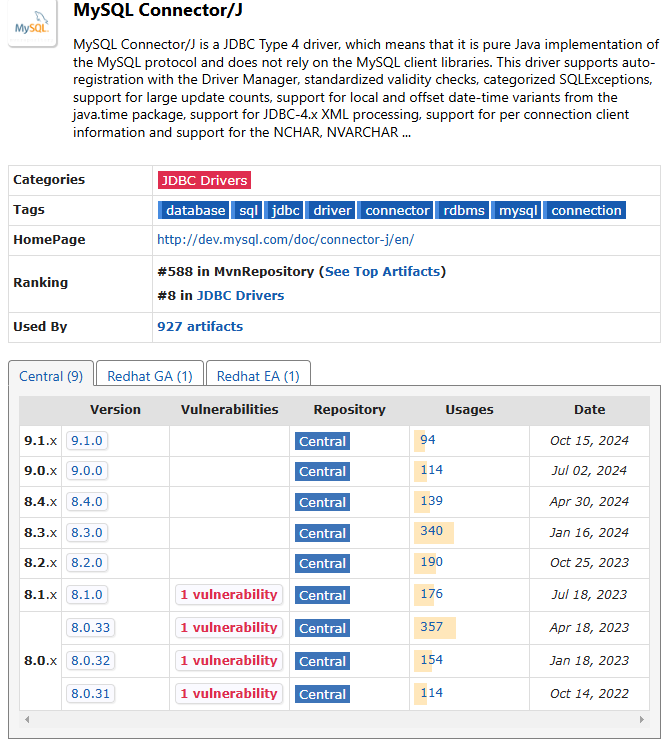Click Central repository badge for 8.3.0

(x=322, y=533)
